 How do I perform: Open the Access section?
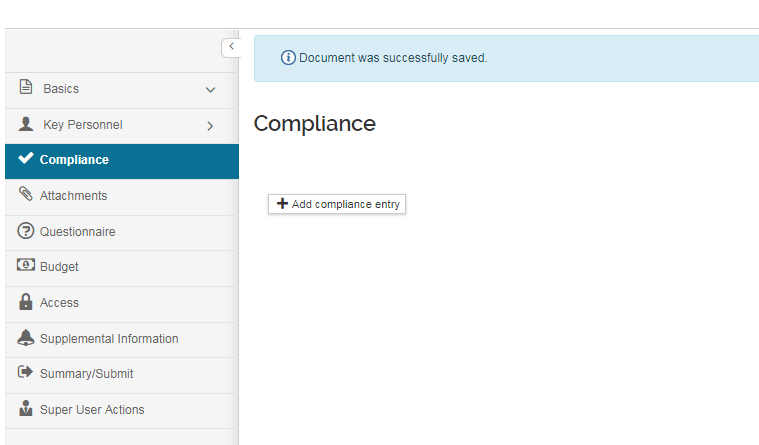click(122, 304)
